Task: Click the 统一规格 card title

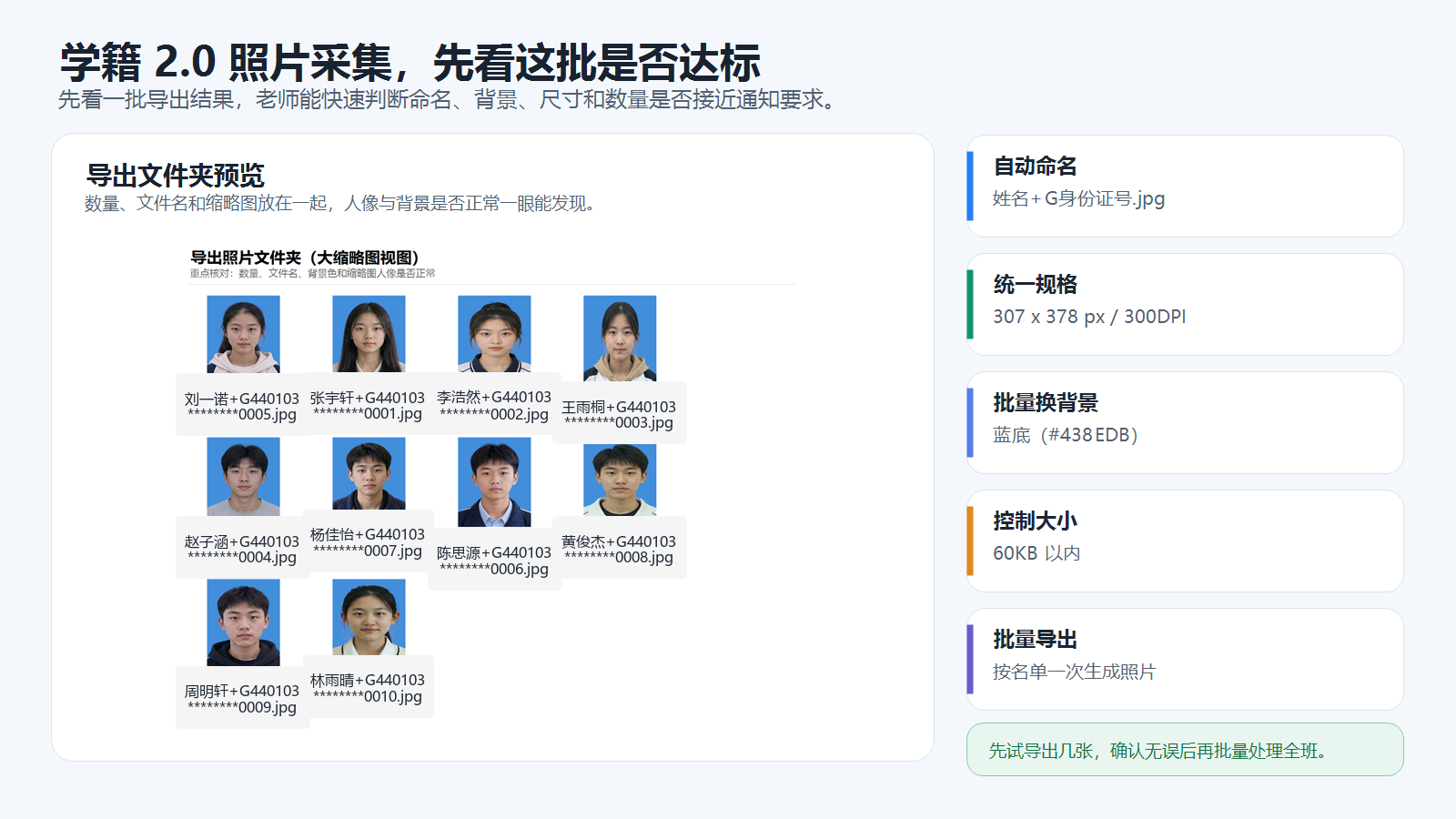Action: click(x=1035, y=285)
